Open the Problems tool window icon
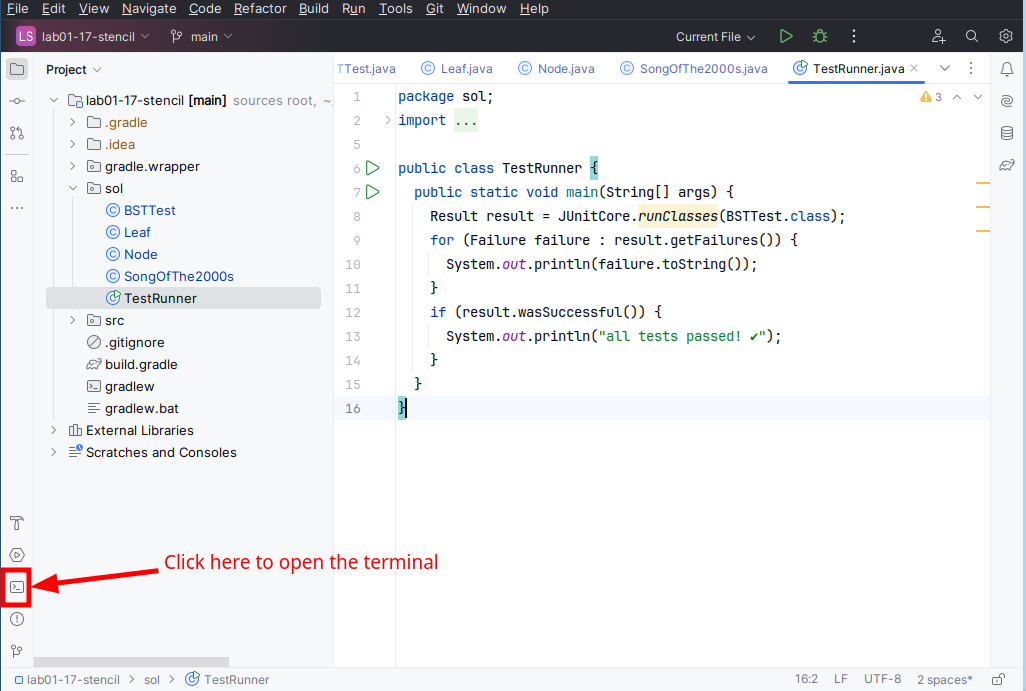Screen dimensions: 1026x691 [x=17, y=619]
